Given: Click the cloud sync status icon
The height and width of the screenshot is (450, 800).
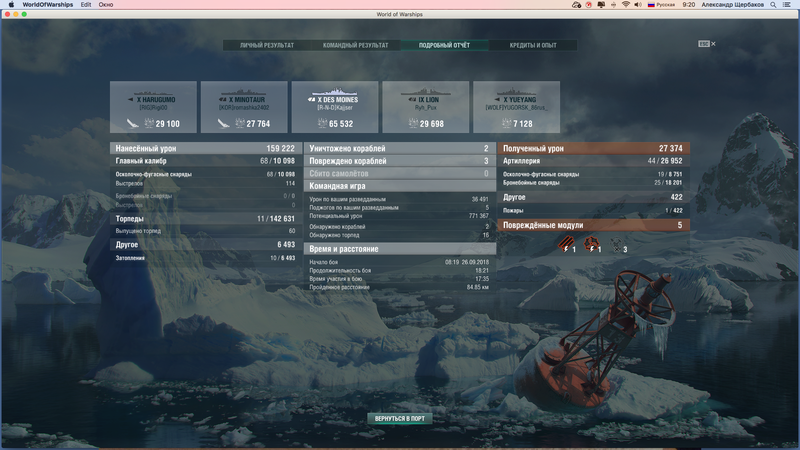Looking at the screenshot, I should pos(577,5).
